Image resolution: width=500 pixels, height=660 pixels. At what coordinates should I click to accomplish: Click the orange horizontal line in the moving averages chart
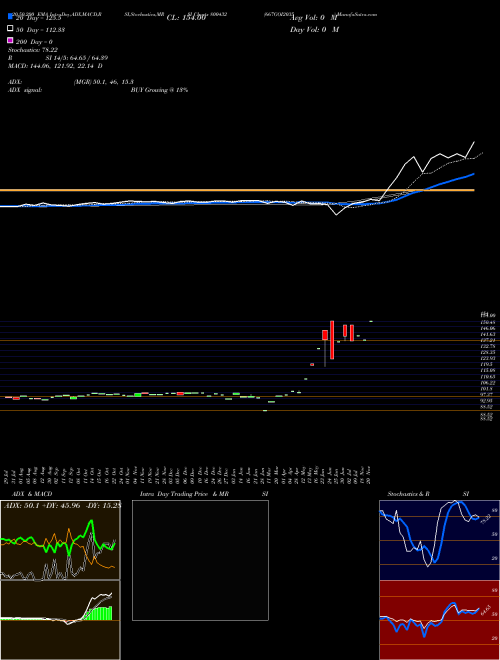point(237,190)
